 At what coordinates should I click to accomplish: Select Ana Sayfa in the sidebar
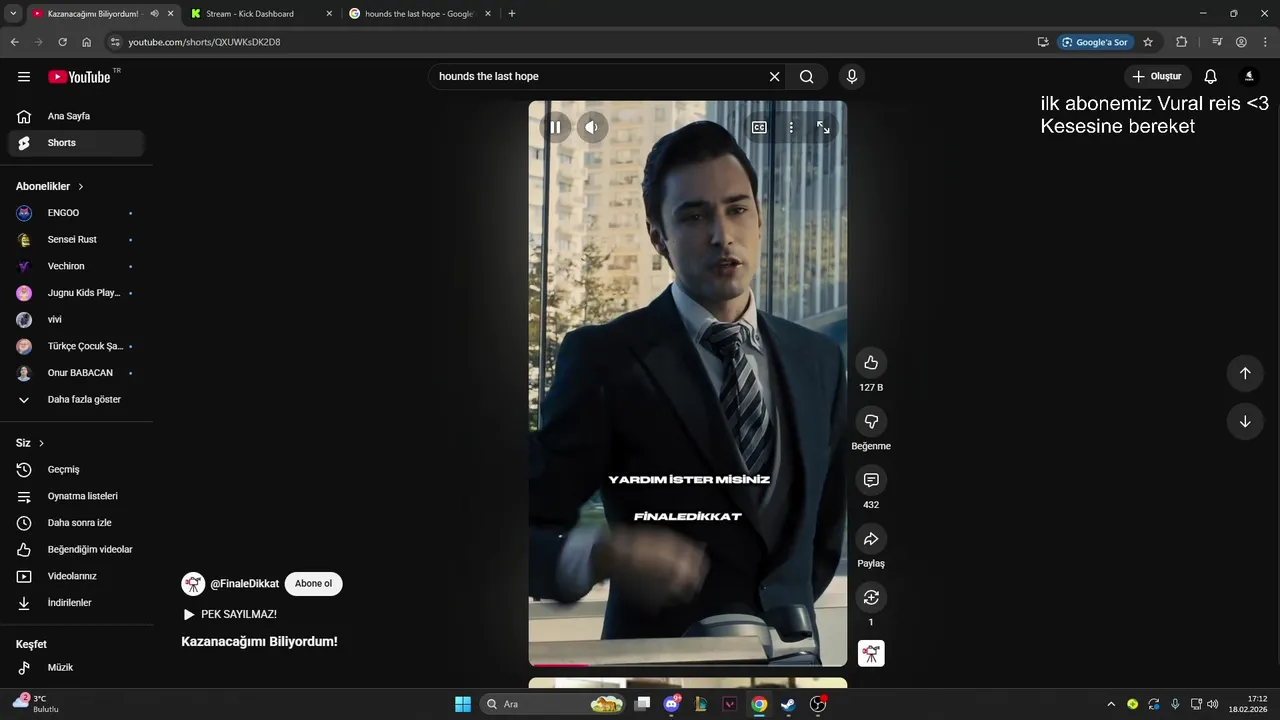76,116
